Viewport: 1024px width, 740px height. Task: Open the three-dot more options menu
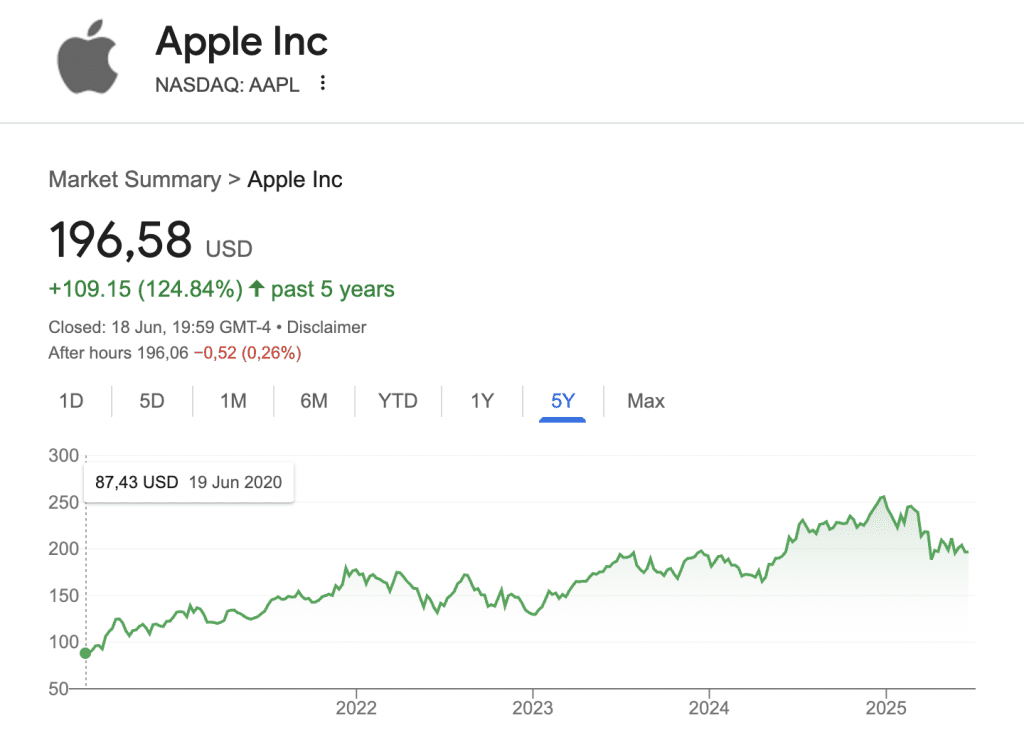tap(322, 83)
